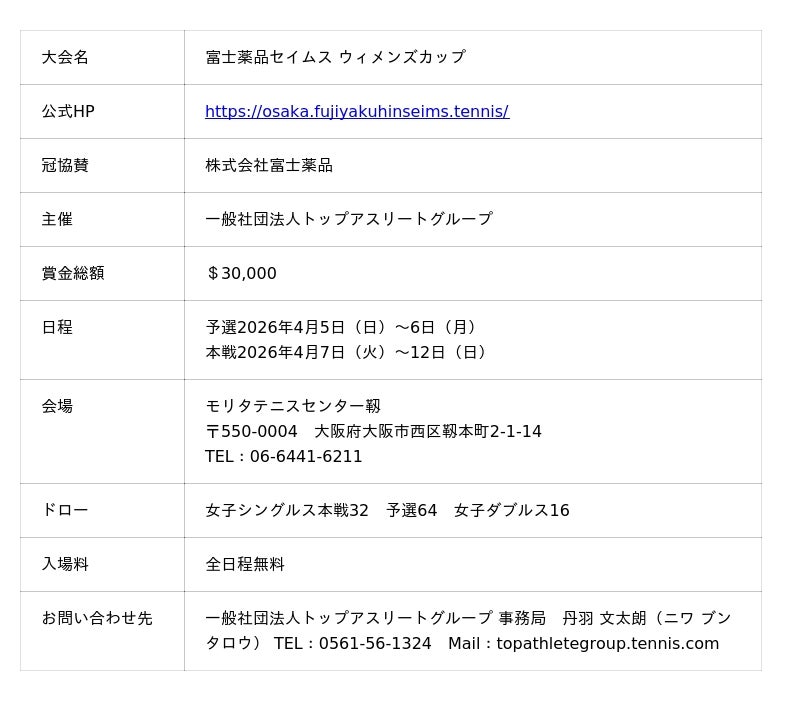The image size is (800, 701).
Task: Select the 全日程無料 admission text
Action: [x=245, y=564]
